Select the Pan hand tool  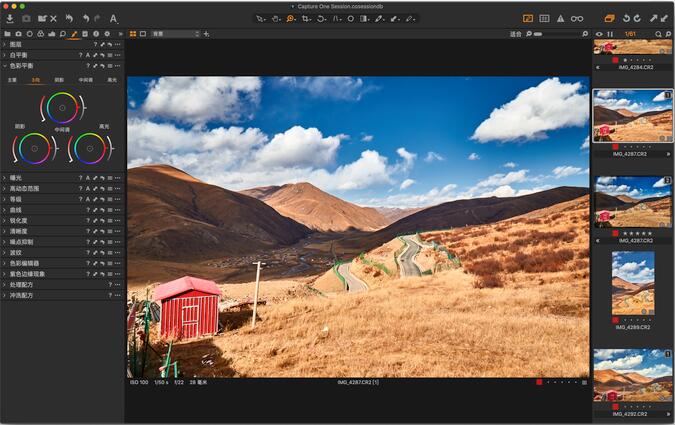(276, 19)
